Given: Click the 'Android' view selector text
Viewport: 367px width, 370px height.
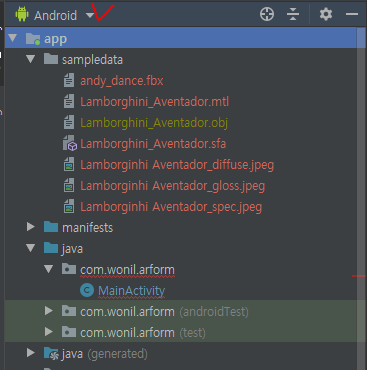Looking at the screenshot, I should [55, 15].
